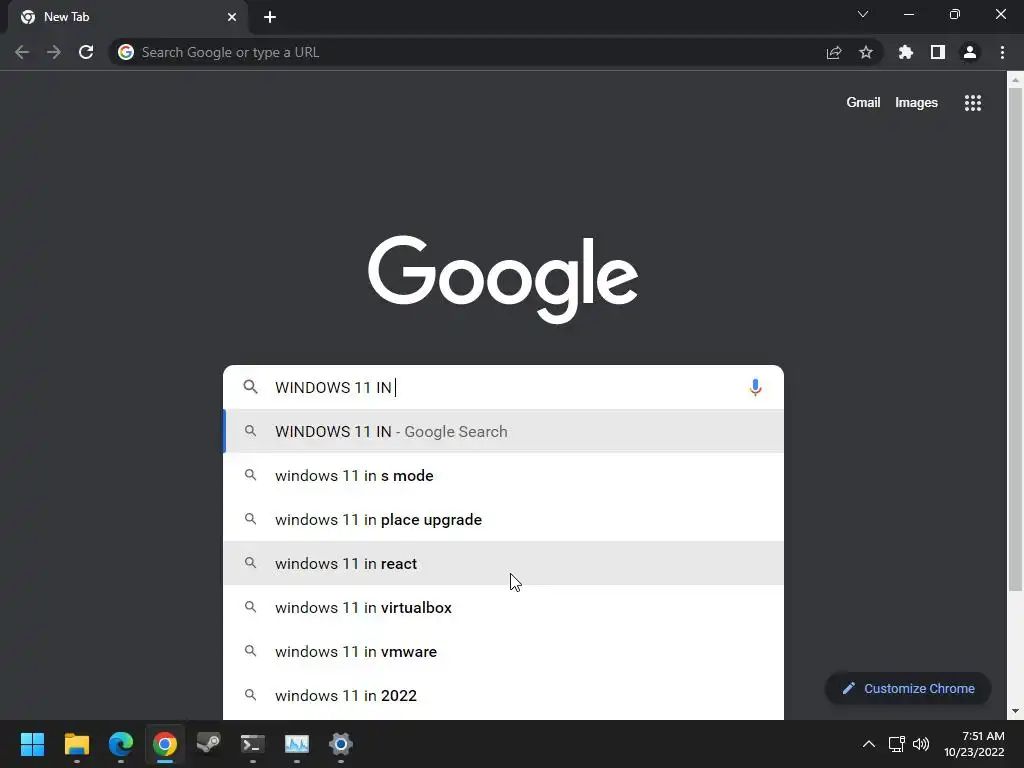The height and width of the screenshot is (768, 1024).
Task: Click the back navigation arrow
Action: coord(22,52)
